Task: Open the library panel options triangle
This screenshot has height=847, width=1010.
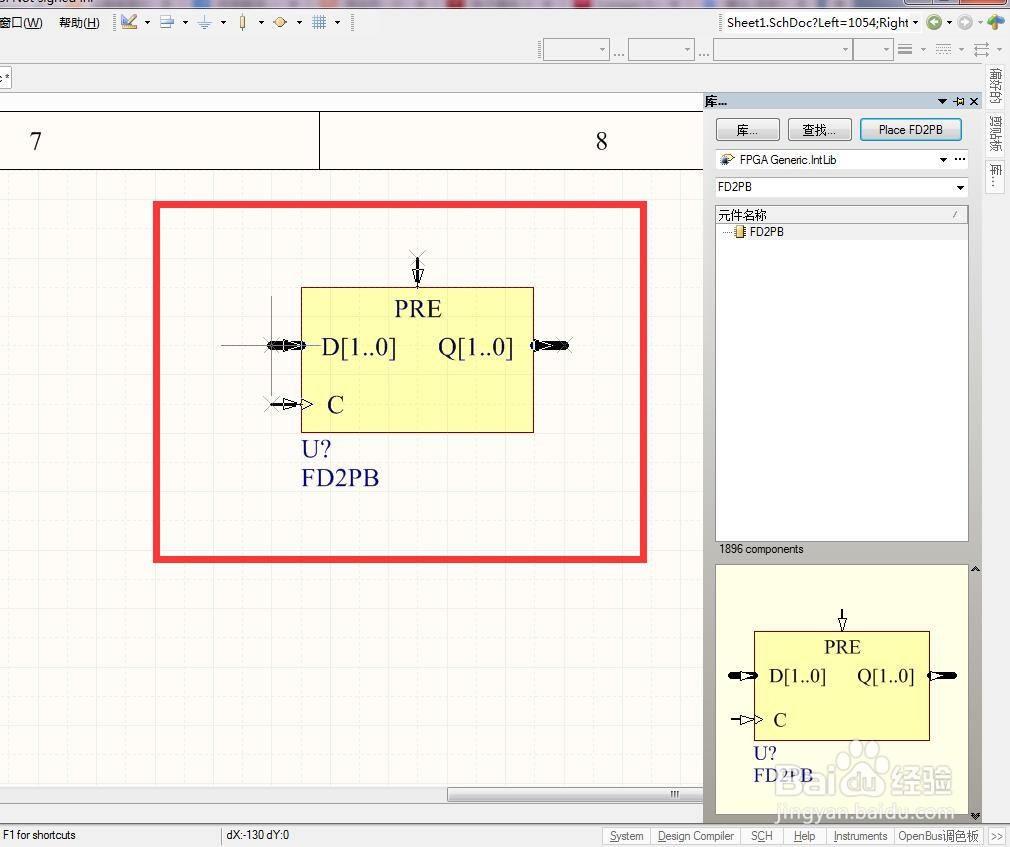Action: coord(942,101)
